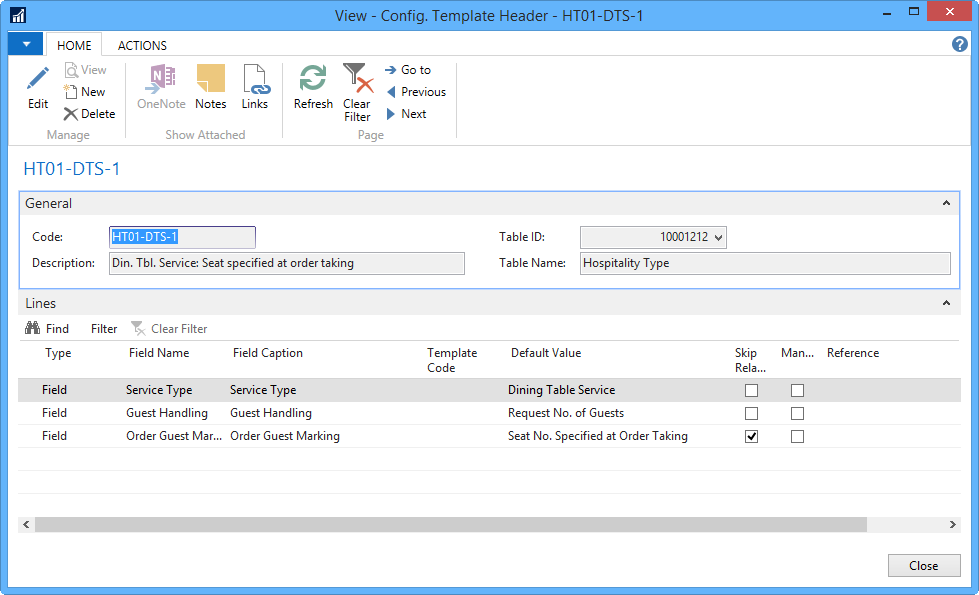The image size is (979, 595).
Task: Switch to the ACTIONS tab
Action: [142, 45]
